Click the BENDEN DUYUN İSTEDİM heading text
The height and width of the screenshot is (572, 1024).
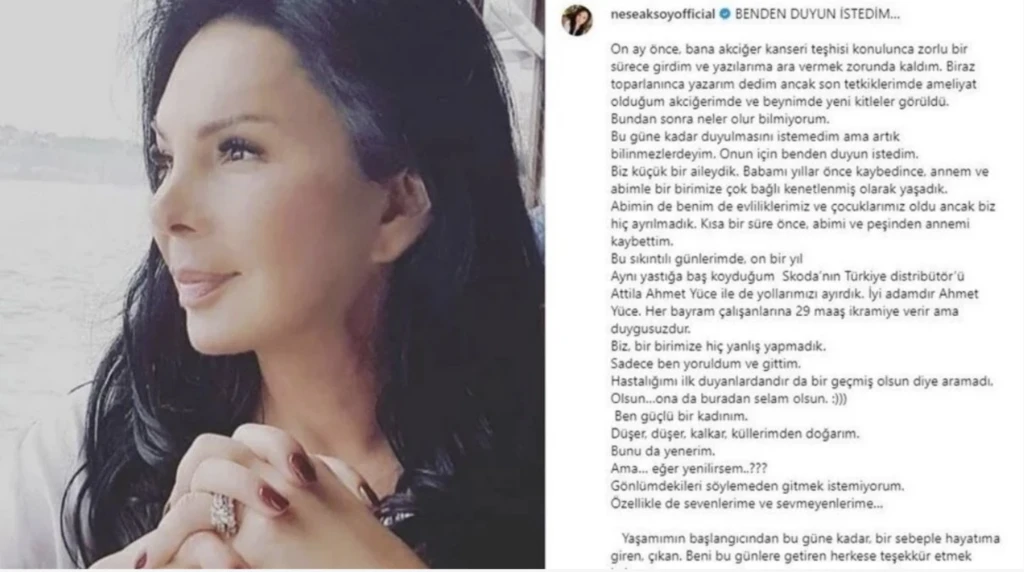pyautogui.click(x=817, y=14)
